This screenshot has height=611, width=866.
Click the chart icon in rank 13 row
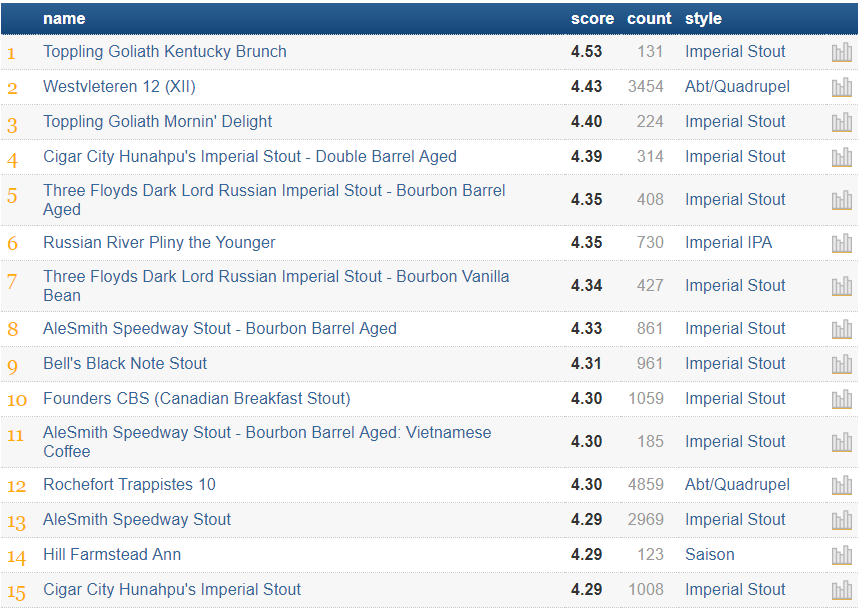[842, 520]
